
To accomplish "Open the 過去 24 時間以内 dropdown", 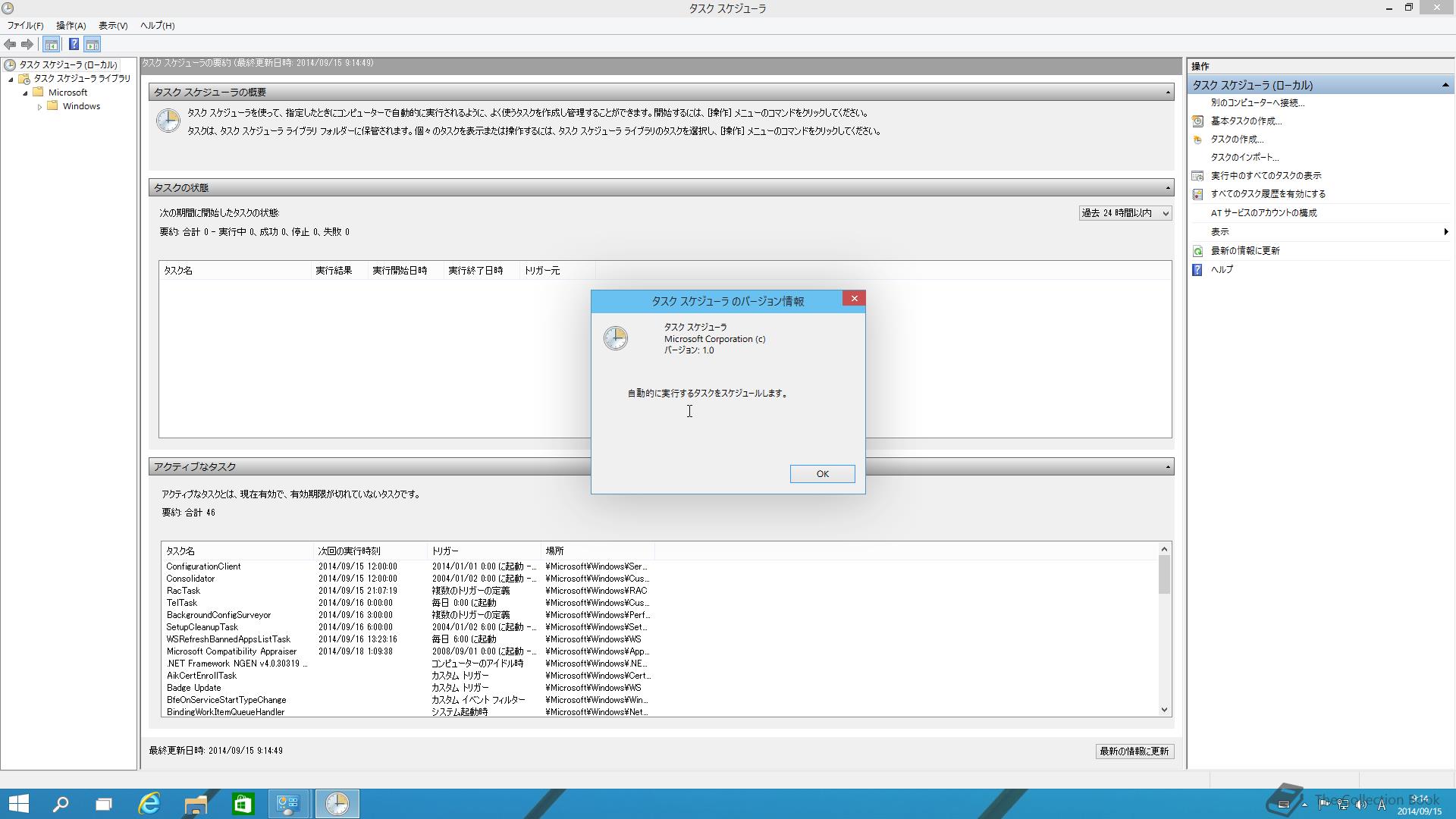I will pyautogui.click(x=1125, y=213).
